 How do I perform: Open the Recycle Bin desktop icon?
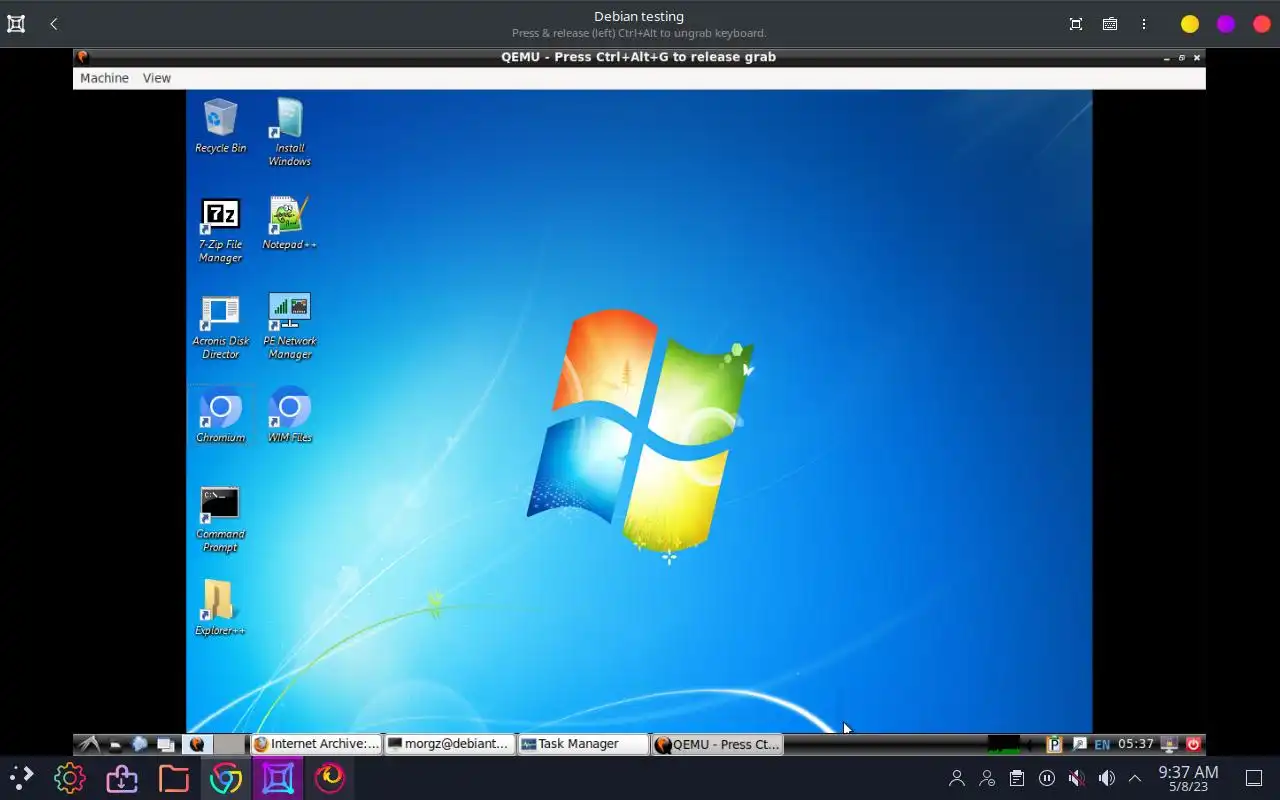click(x=220, y=126)
